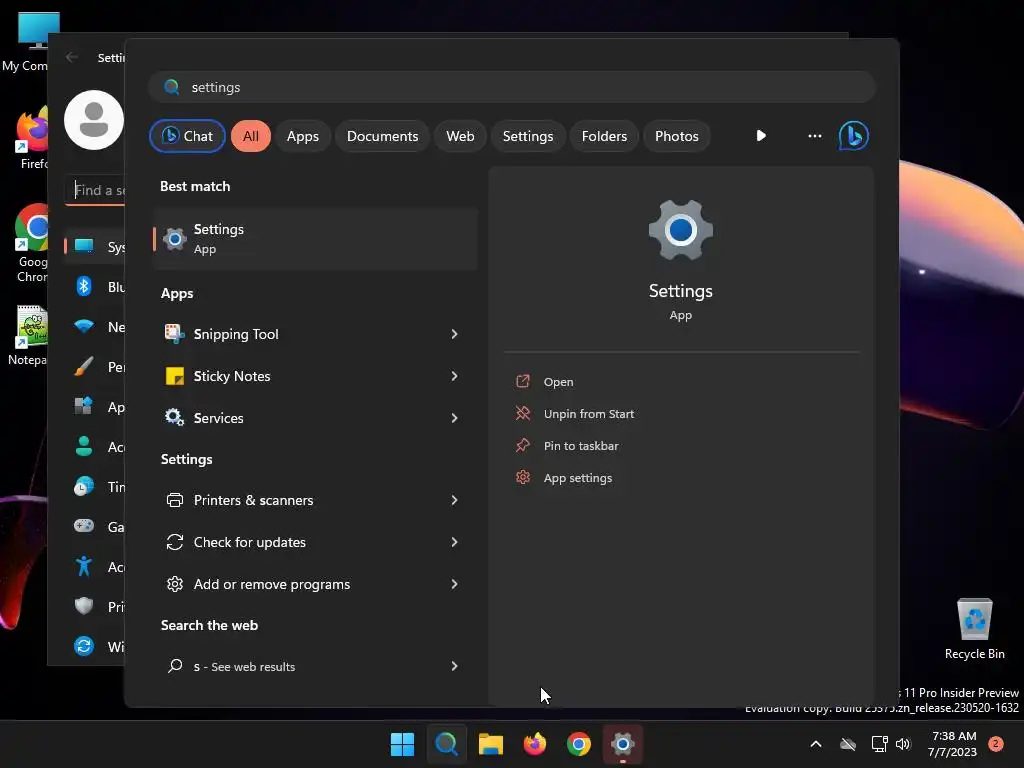Expand 's - See web results' chevron
The image size is (1024, 768).
[454, 666]
